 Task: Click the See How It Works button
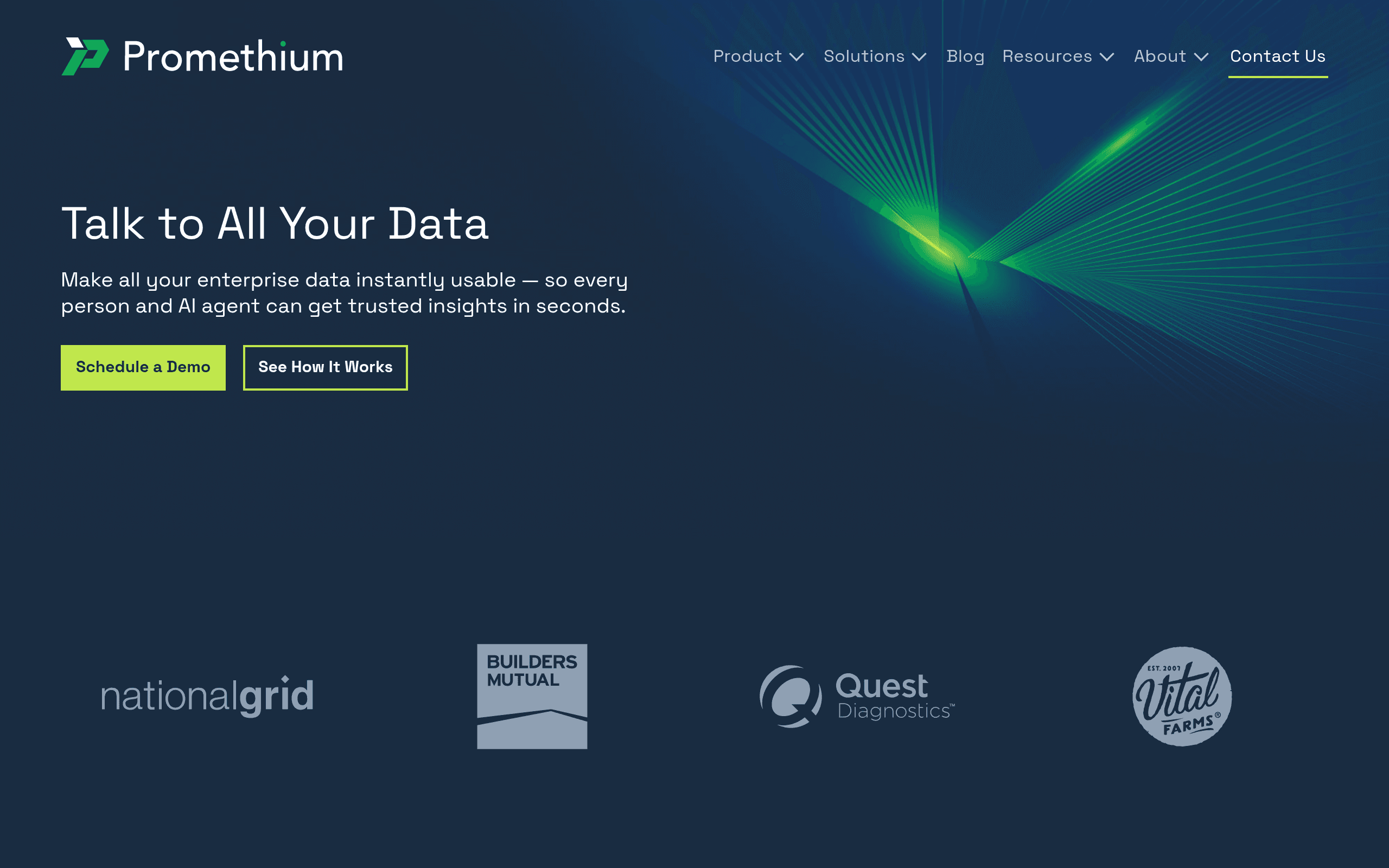326,367
